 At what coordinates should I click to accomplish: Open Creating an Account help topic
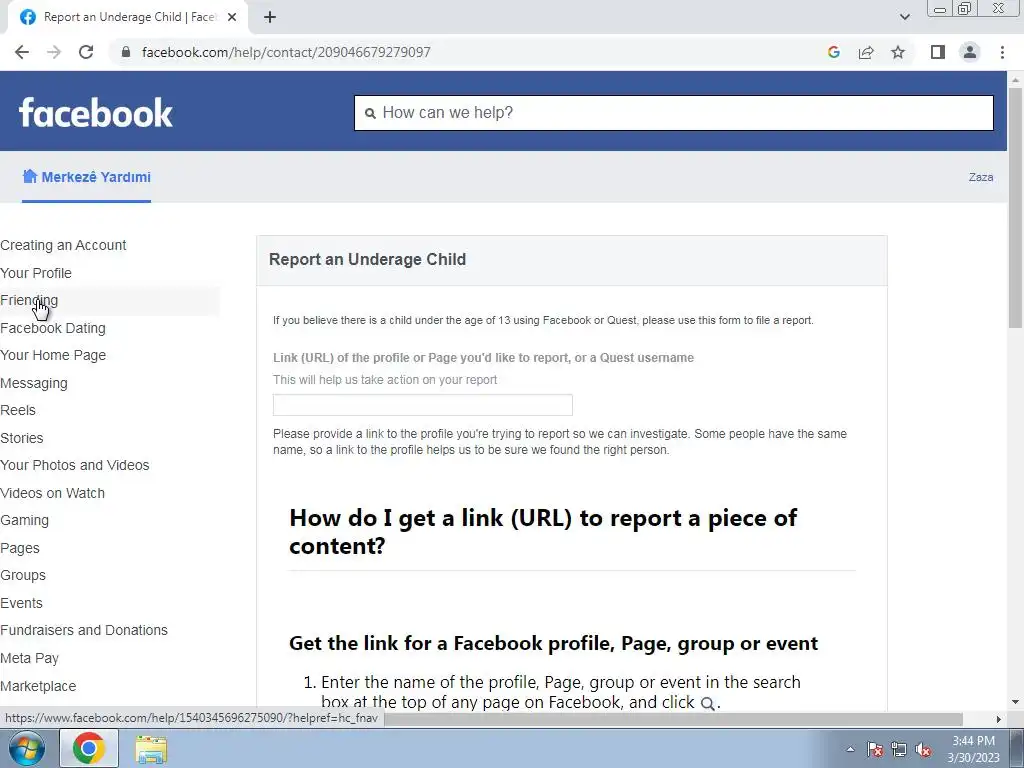coord(63,245)
